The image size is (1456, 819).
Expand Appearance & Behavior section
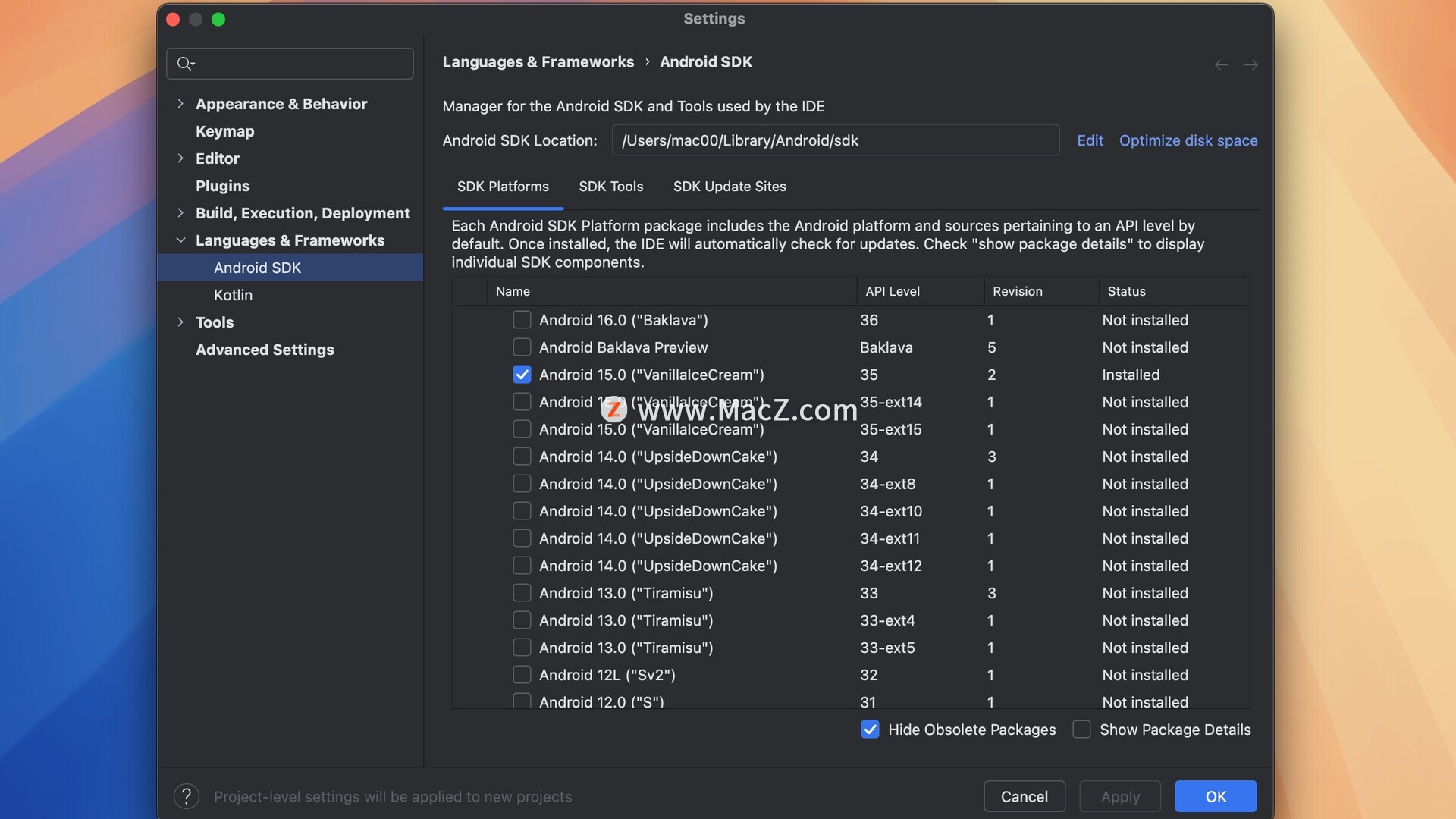point(180,104)
